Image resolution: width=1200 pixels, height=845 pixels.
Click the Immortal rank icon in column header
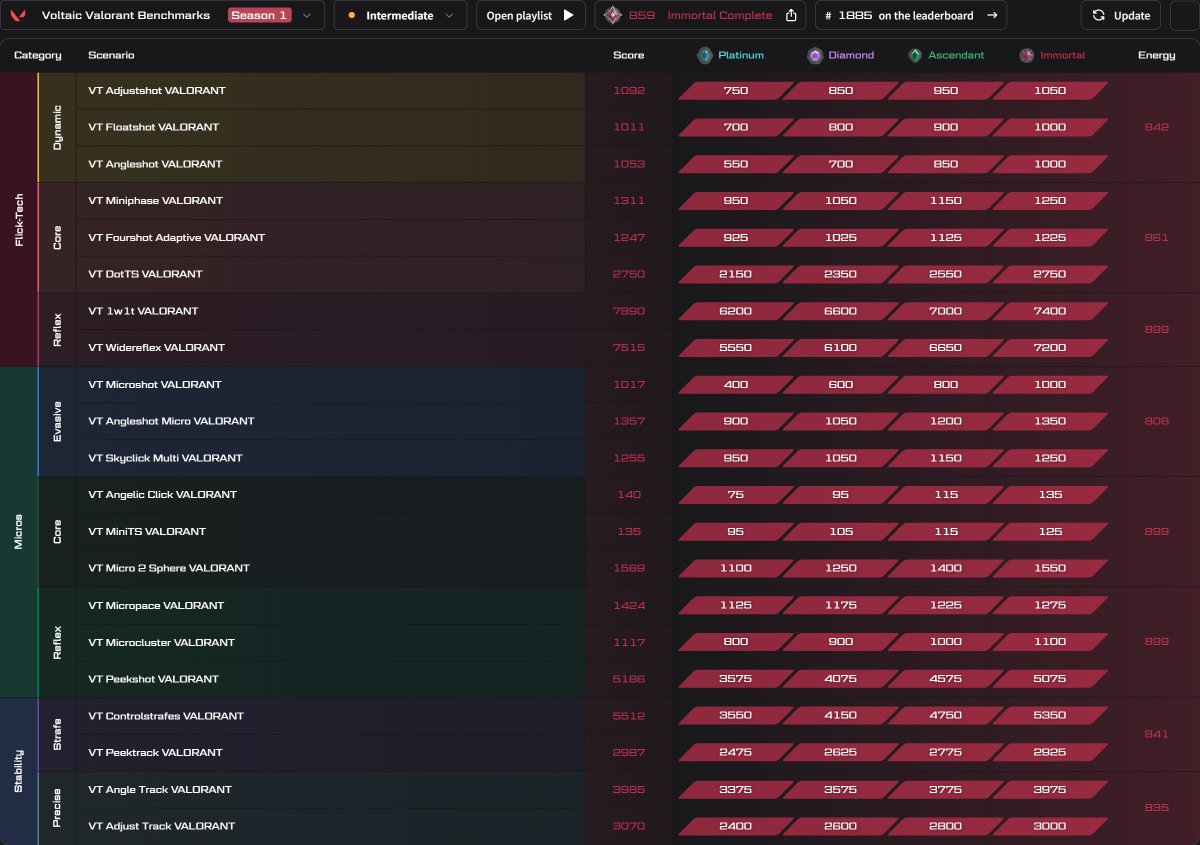[1026, 55]
